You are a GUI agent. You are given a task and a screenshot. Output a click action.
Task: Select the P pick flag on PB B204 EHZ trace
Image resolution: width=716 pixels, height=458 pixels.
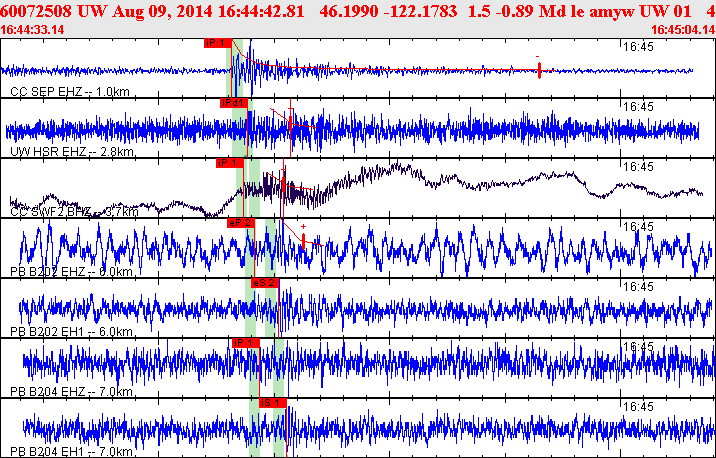point(245,342)
